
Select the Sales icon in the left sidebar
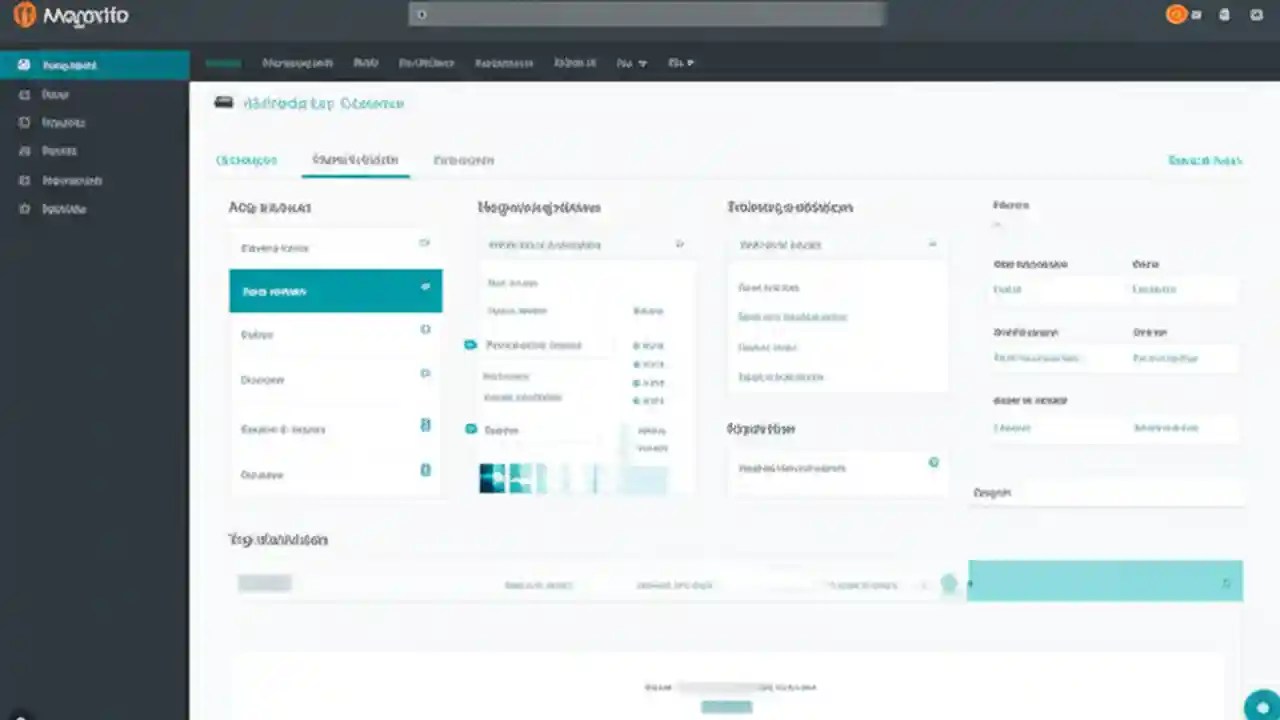pyautogui.click(x=24, y=94)
